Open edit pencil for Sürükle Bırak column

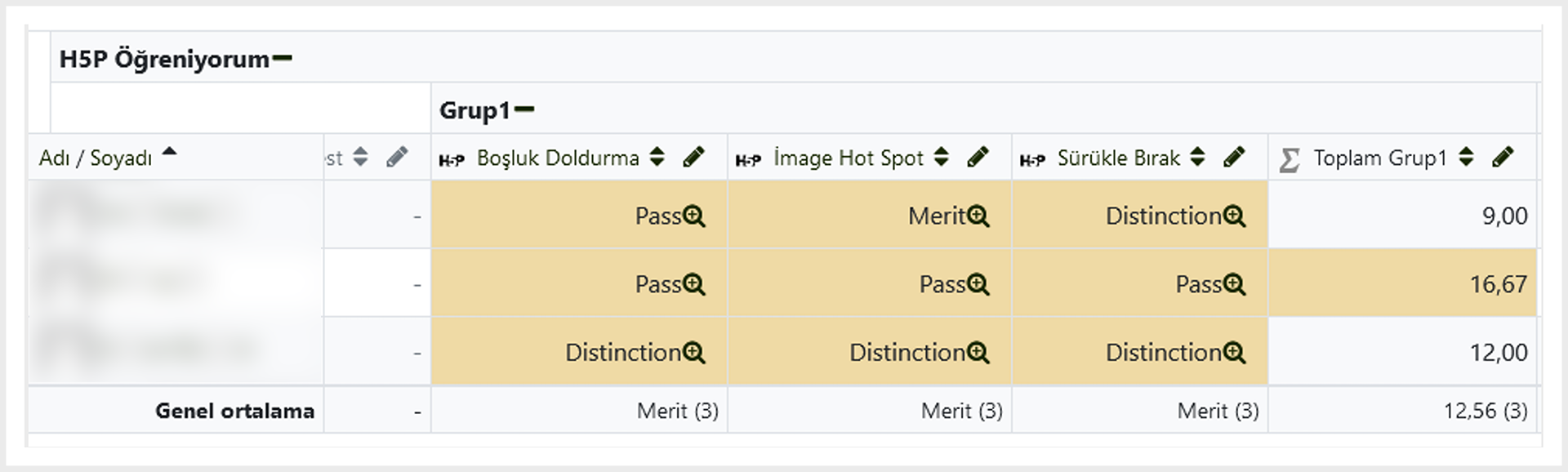point(1234,157)
